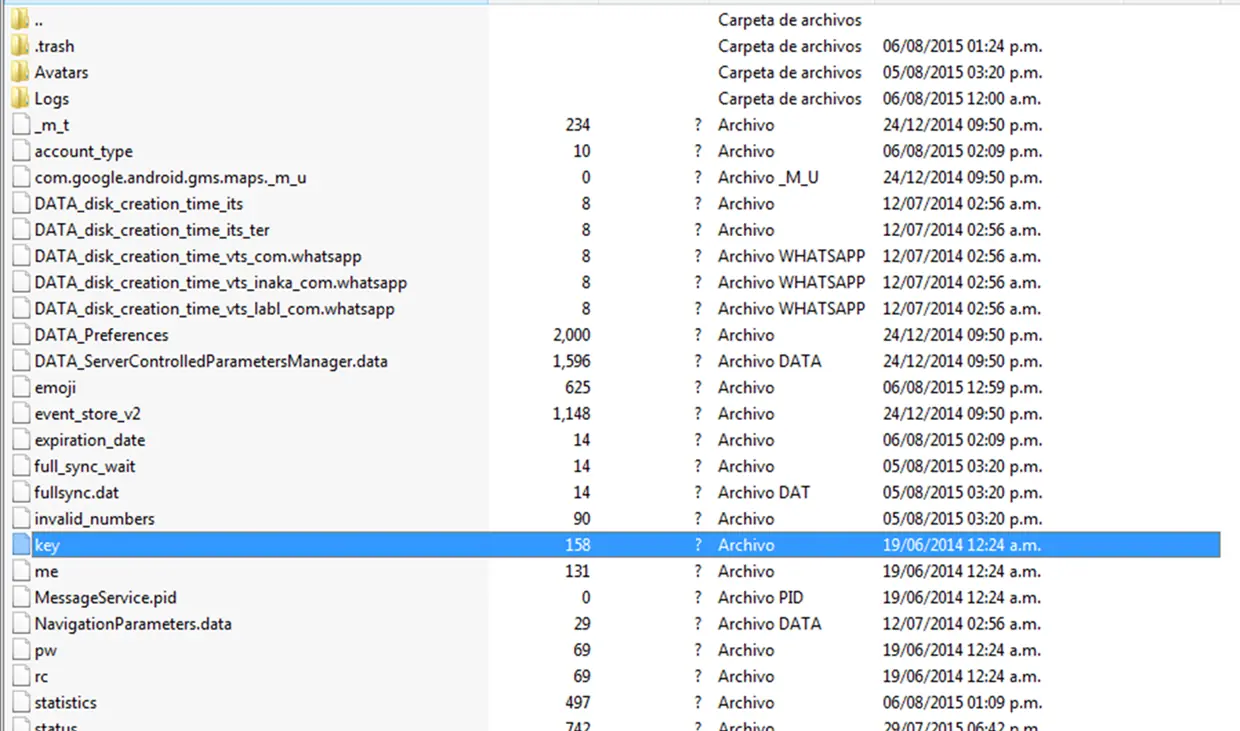Select the file name 'pw'

(45, 650)
